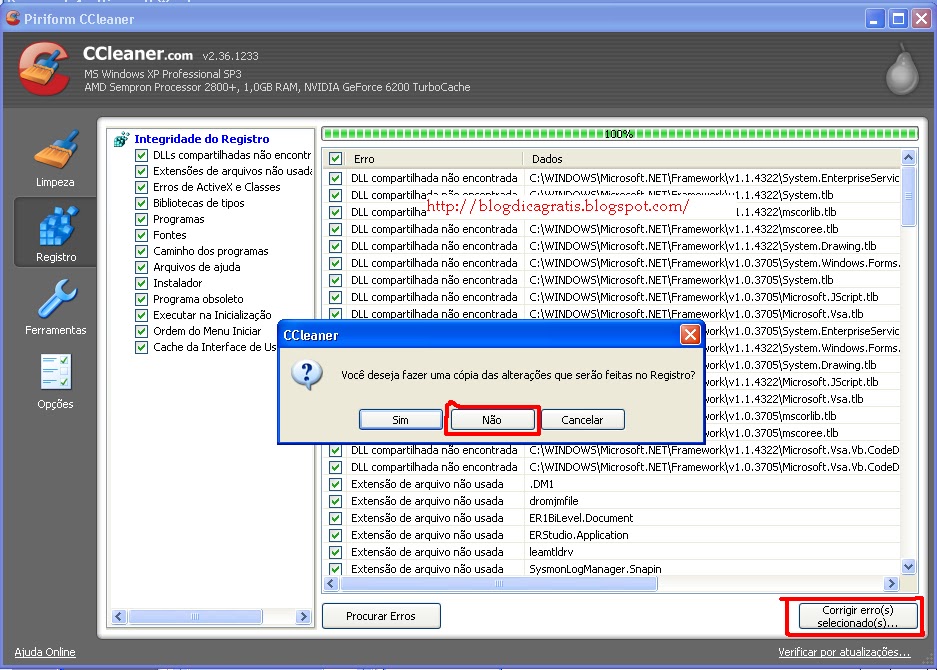
Task: Click the results vertical scrollbar thumb
Action: pos(908,196)
